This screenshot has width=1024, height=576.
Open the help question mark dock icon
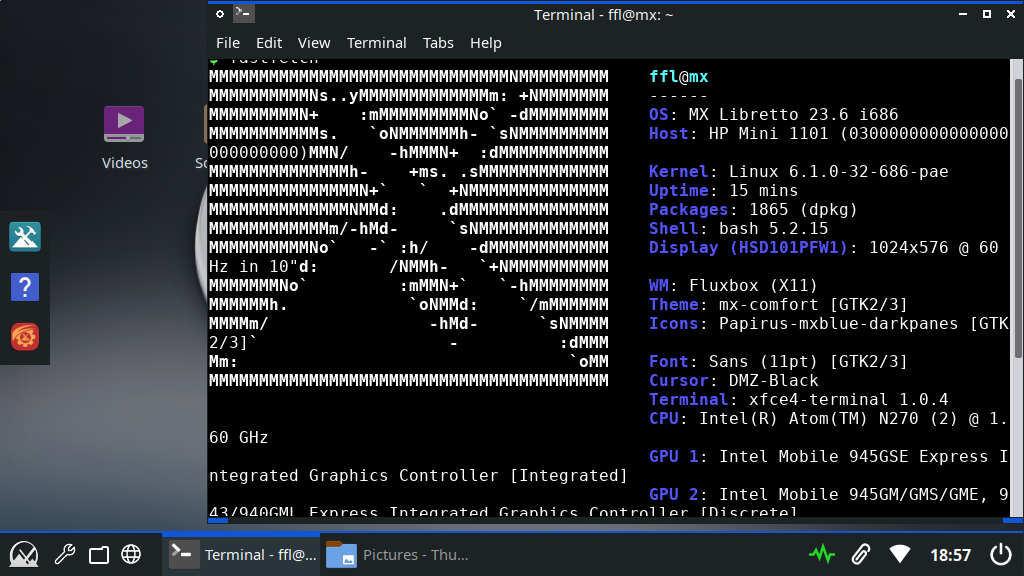pyautogui.click(x=25, y=287)
